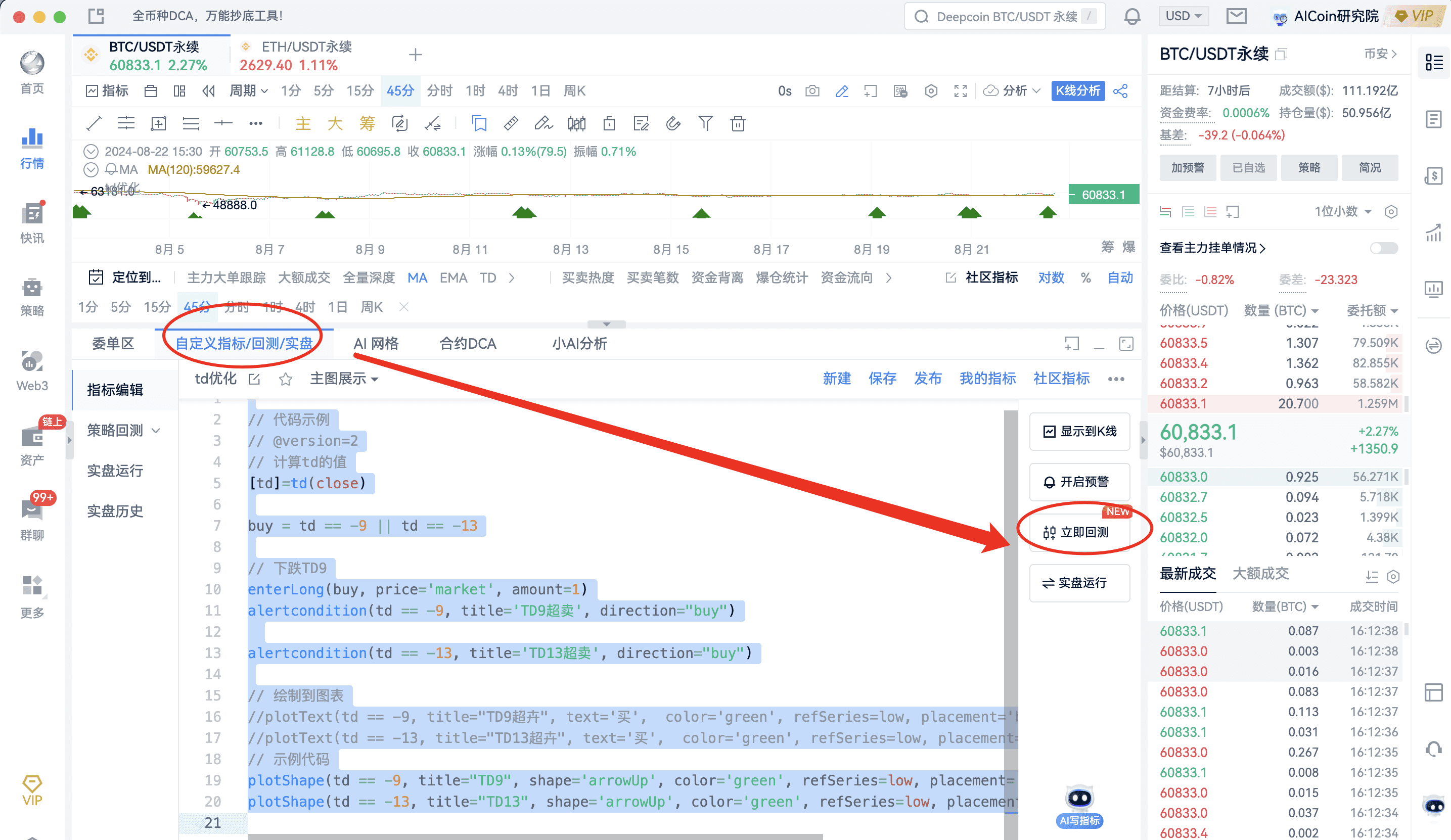Toggle the TD indicator on chart
Screen dimensions: 1451x840
[488, 277]
